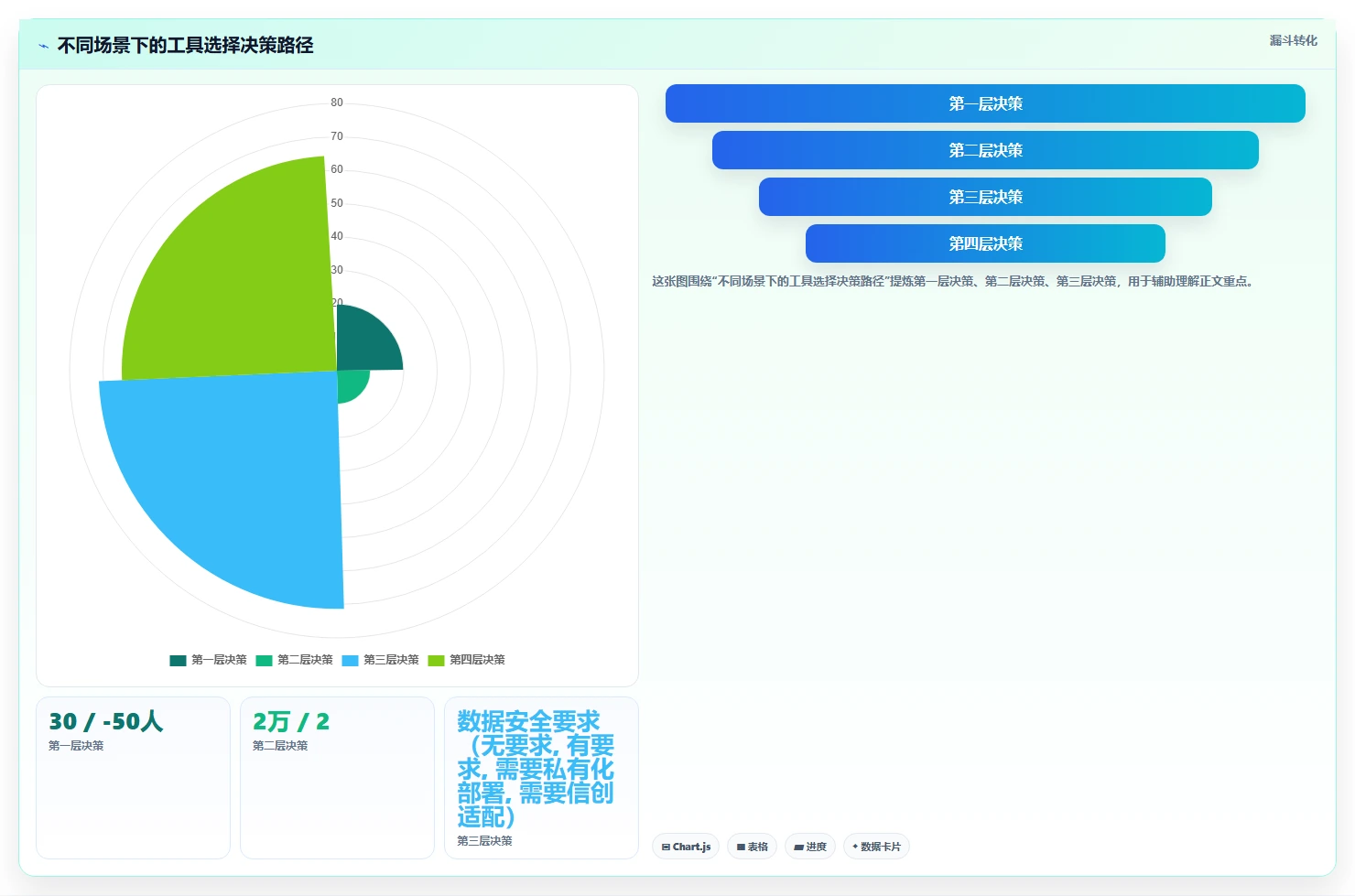The height and width of the screenshot is (896, 1355).
Task: Click the dark teal polar chart segment
Action: (x=363, y=343)
